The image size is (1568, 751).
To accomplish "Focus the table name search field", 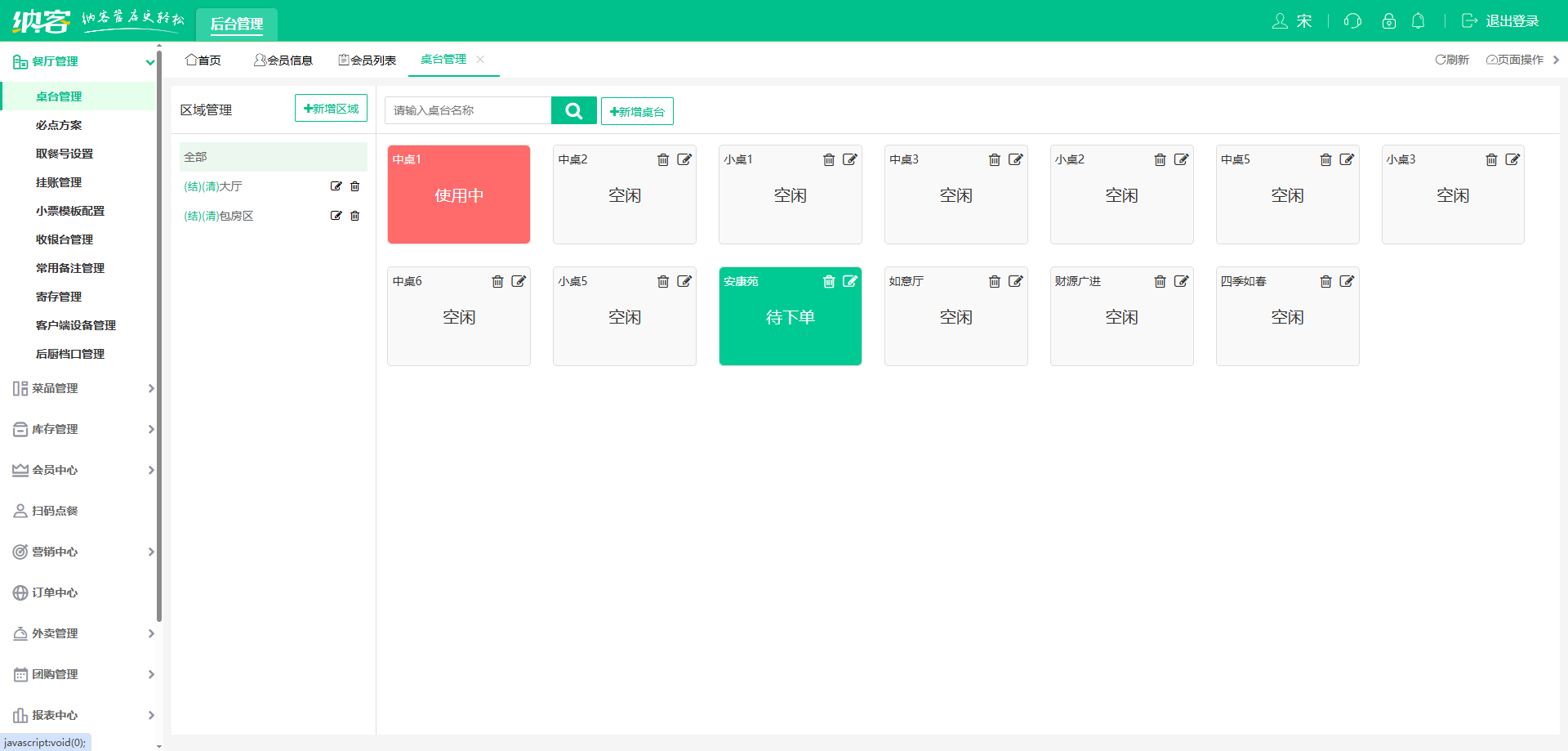I will 468,110.
